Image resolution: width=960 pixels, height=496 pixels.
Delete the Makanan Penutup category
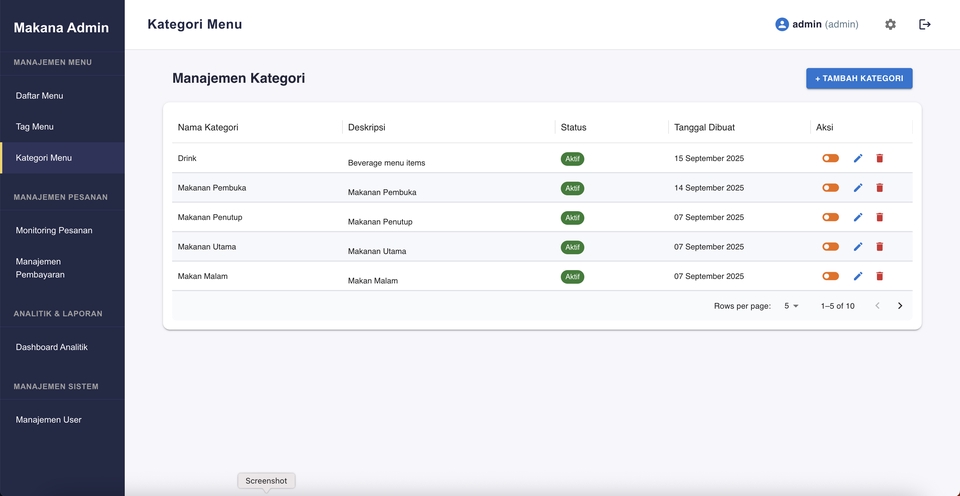(x=880, y=217)
